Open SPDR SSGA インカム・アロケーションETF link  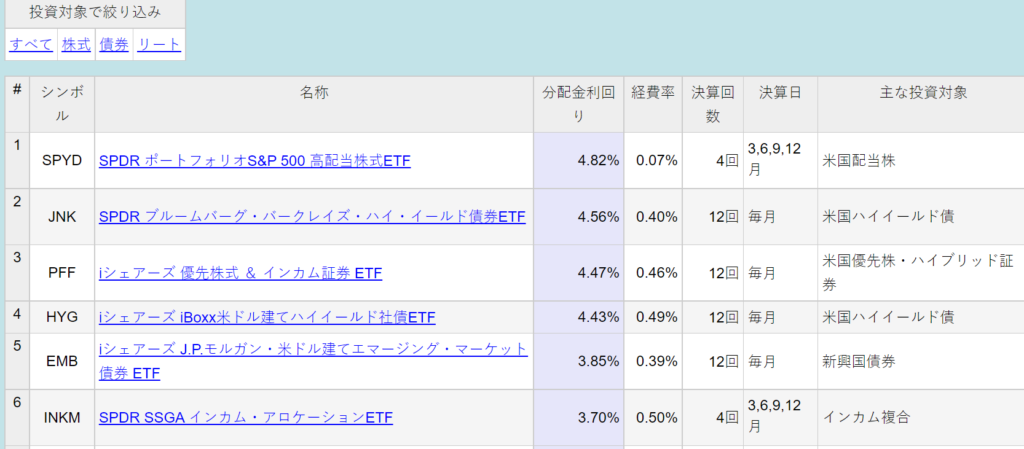click(x=246, y=417)
